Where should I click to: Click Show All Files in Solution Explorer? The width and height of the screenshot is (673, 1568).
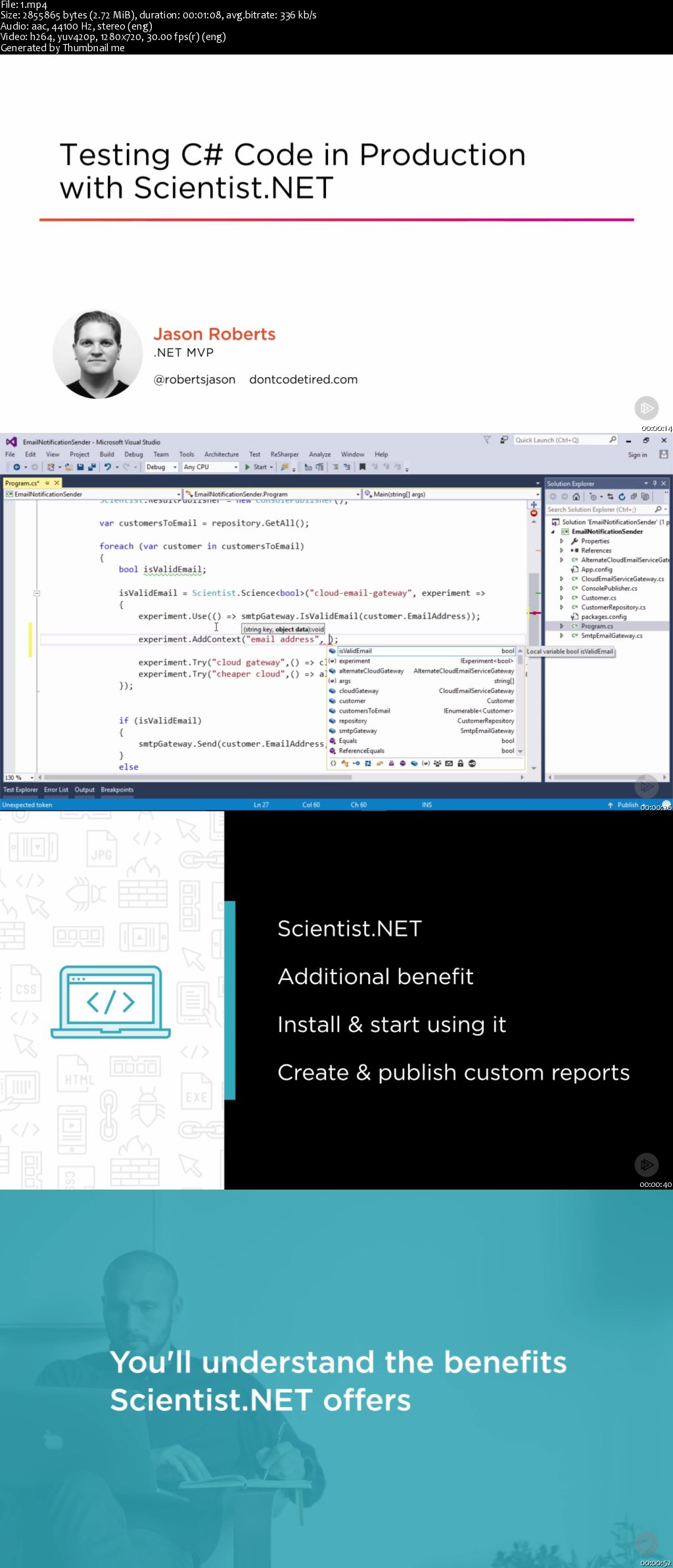(645, 497)
